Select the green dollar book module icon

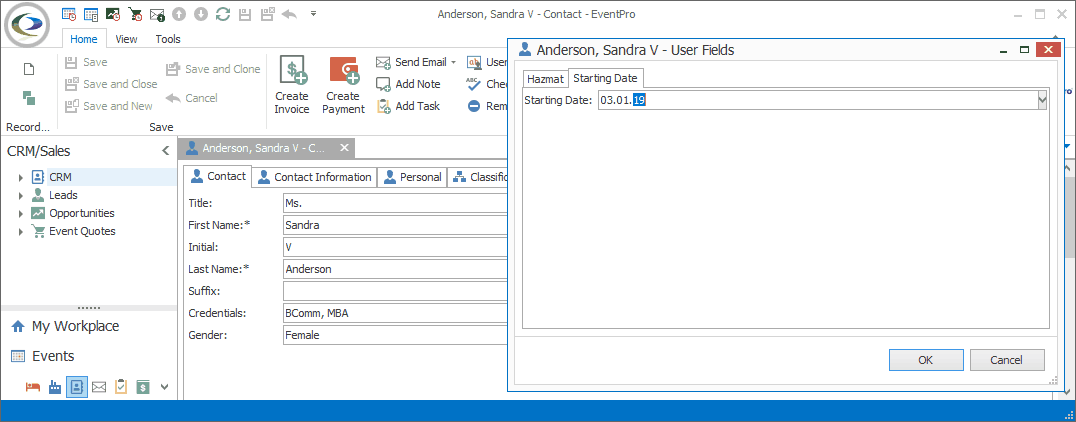143,387
